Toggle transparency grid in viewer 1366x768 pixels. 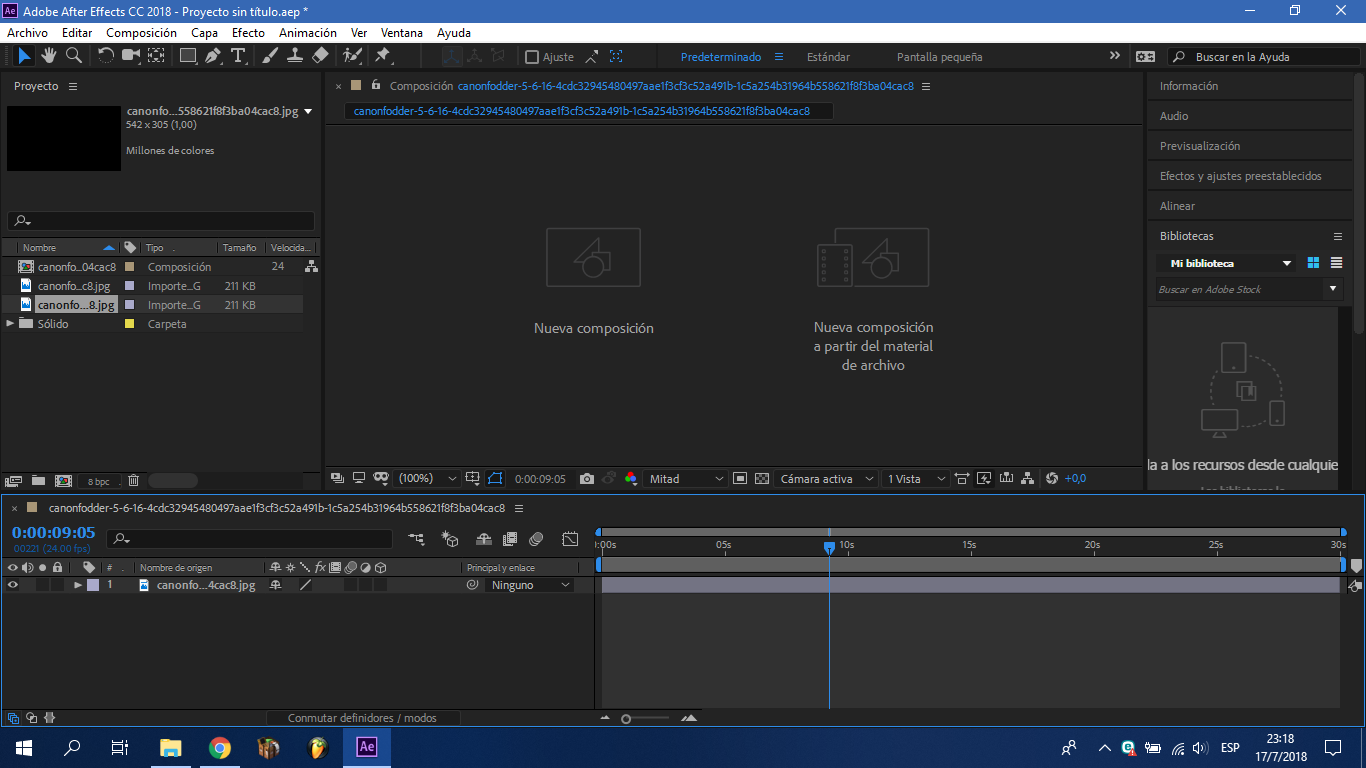coord(762,479)
